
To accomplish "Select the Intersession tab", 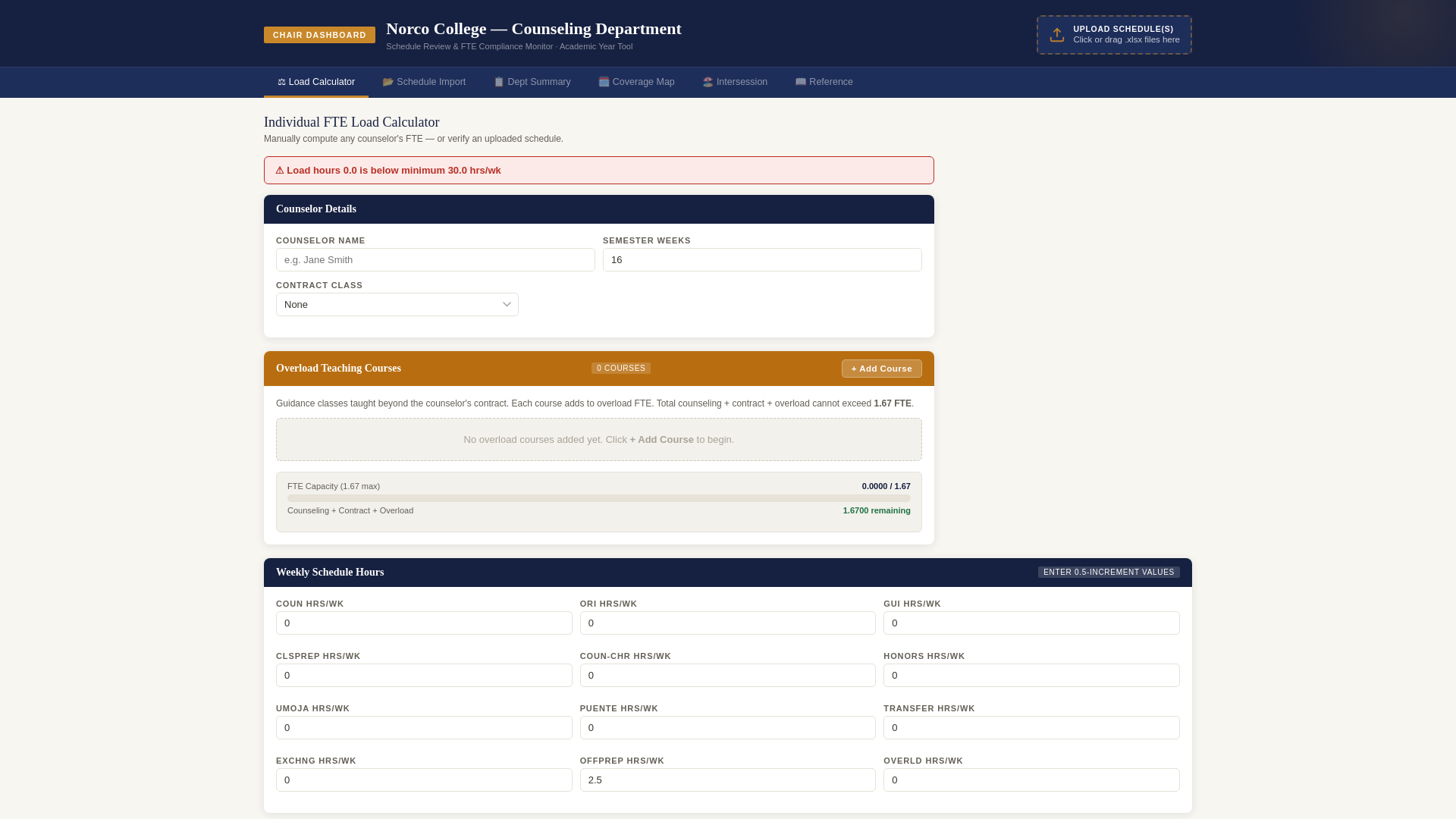I will (x=735, y=82).
